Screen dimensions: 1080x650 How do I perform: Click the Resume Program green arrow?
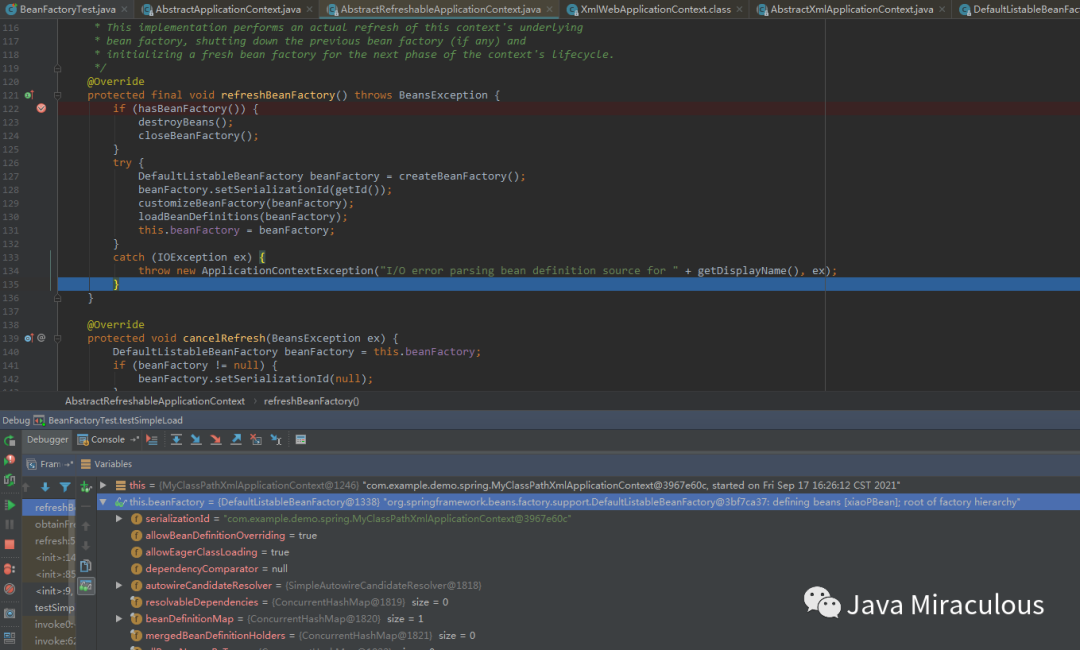click(x=10, y=505)
